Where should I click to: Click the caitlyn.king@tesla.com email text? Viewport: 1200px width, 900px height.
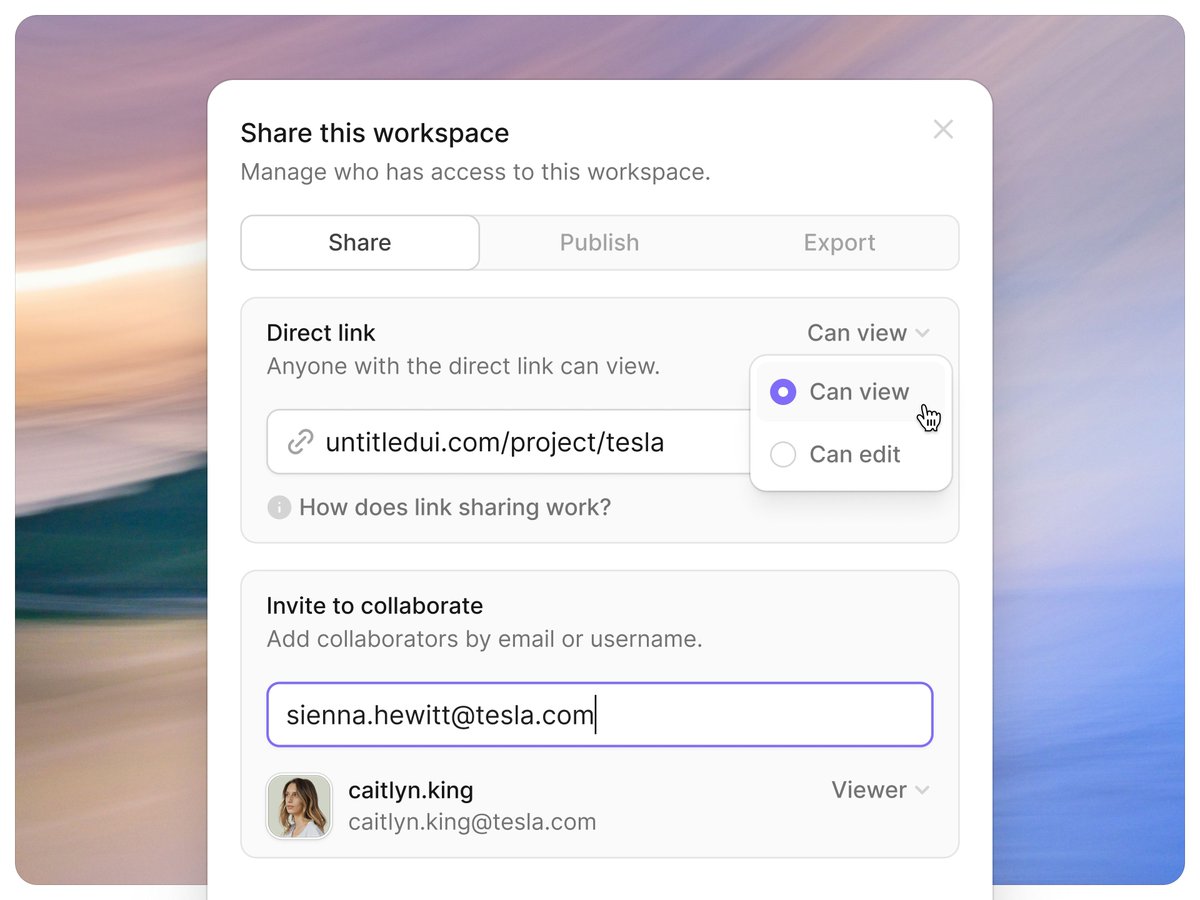tap(472, 823)
